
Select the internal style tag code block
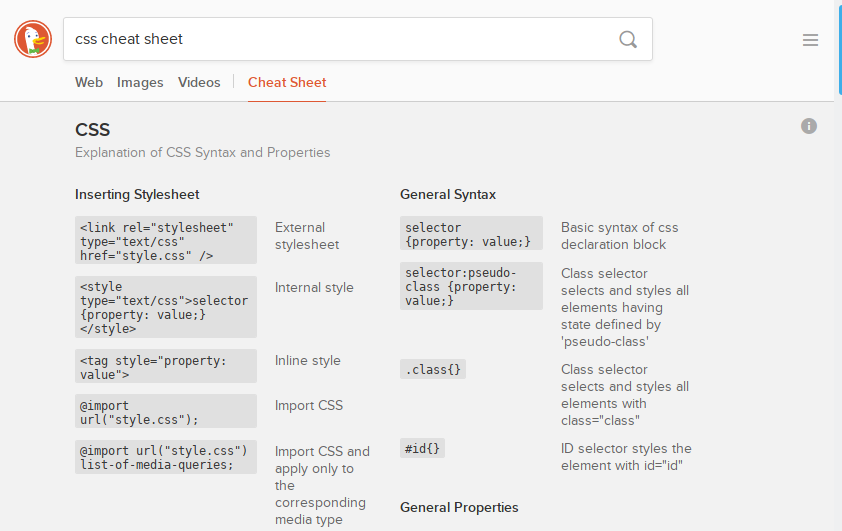[x=166, y=307]
